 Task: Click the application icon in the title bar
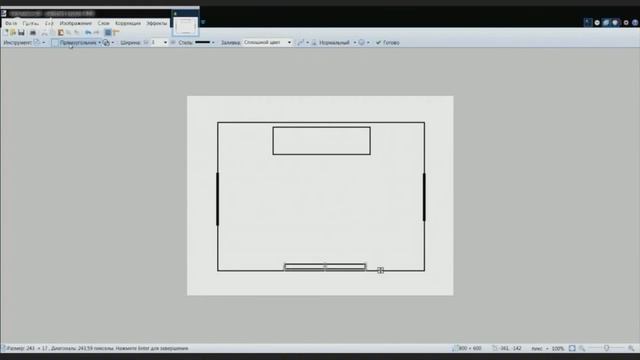(x=4, y=13)
